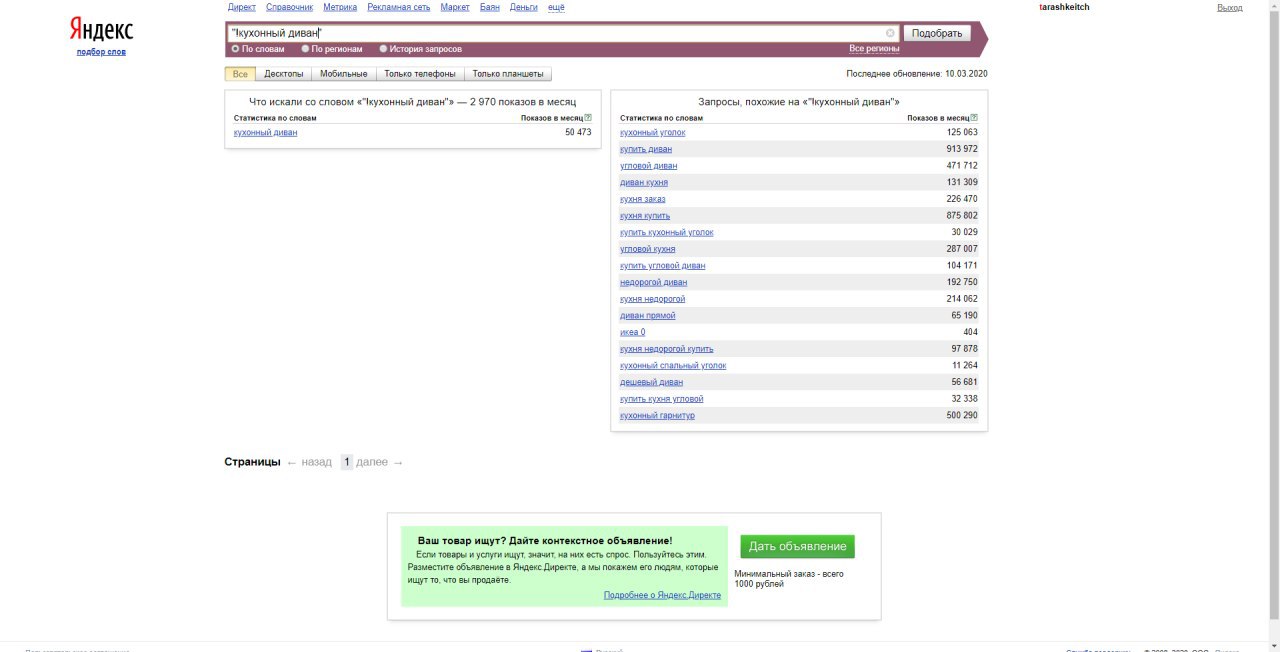Open the купить кухонный уголок query
The width and height of the screenshot is (1280, 652).
[667, 232]
